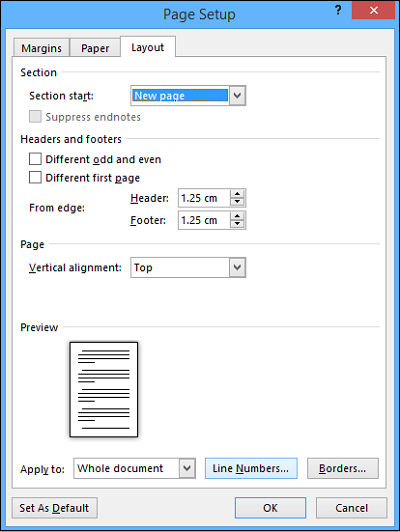Increase Footer distance with up arrow
This screenshot has height=532, width=400.
point(237,216)
